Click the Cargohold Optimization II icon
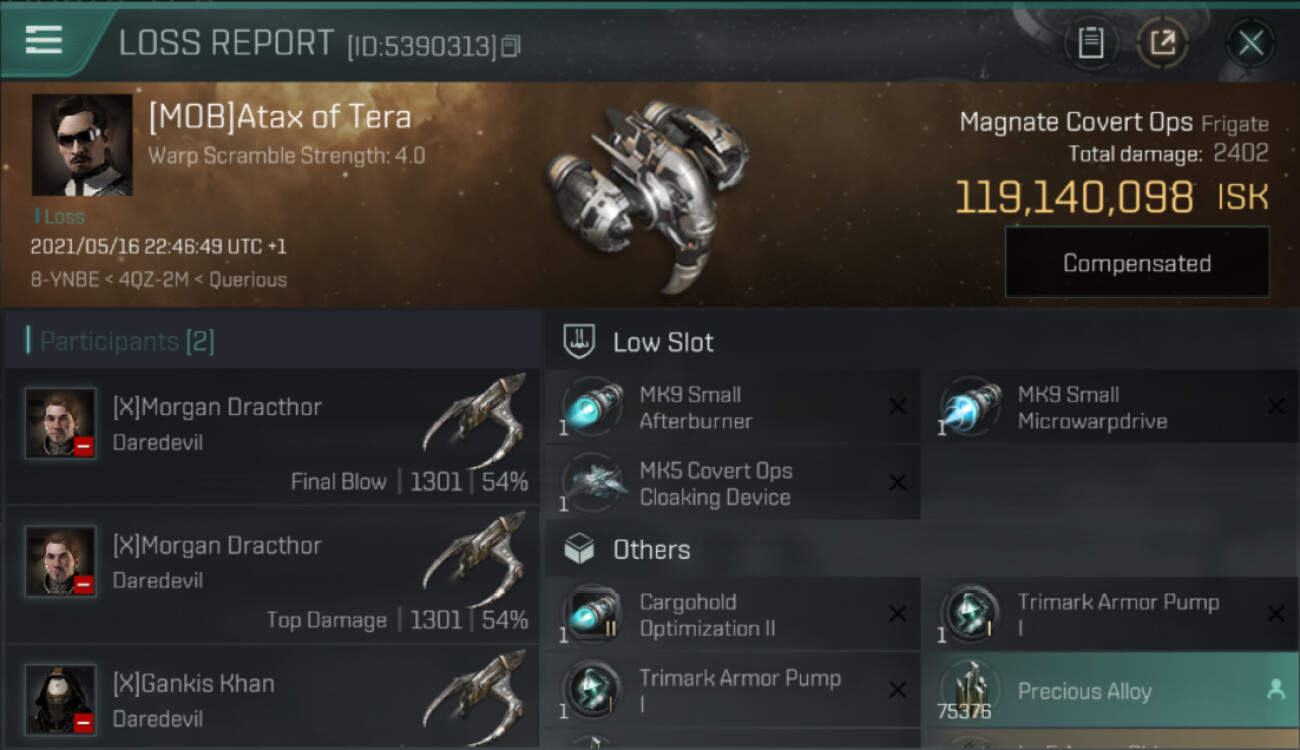The height and width of the screenshot is (750, 1300). pyautogui.click(x=593, y=614)
